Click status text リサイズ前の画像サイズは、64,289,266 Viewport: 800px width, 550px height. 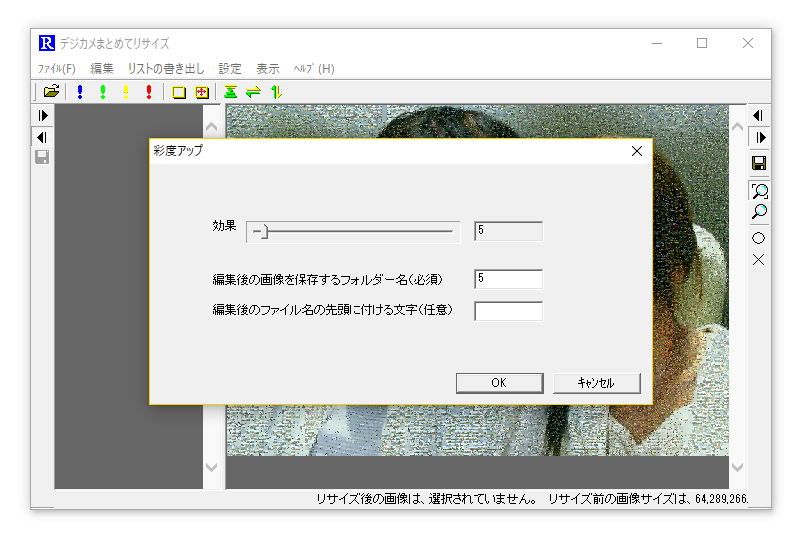[648, 498]
